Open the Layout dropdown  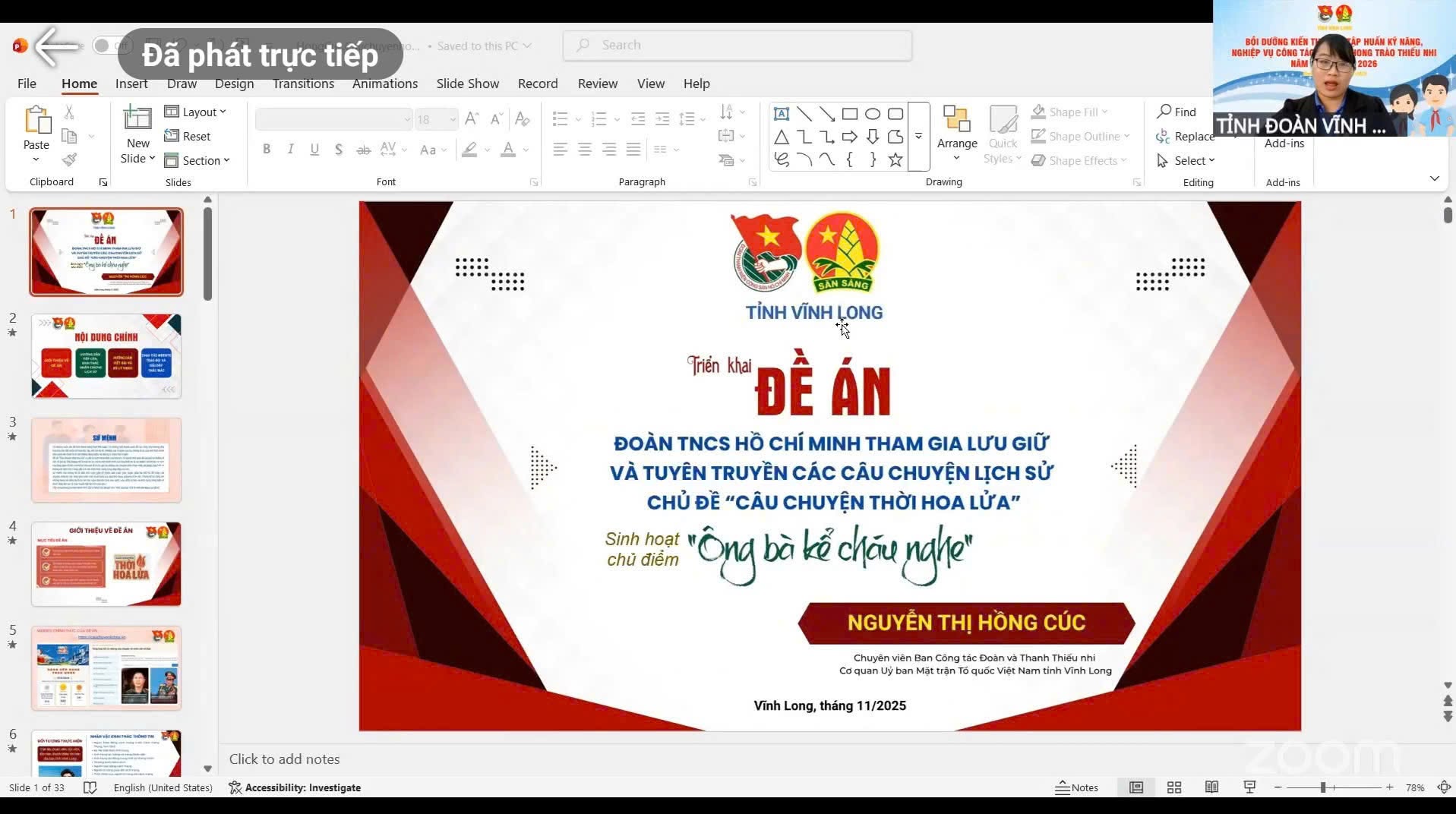tap(196, 112)
